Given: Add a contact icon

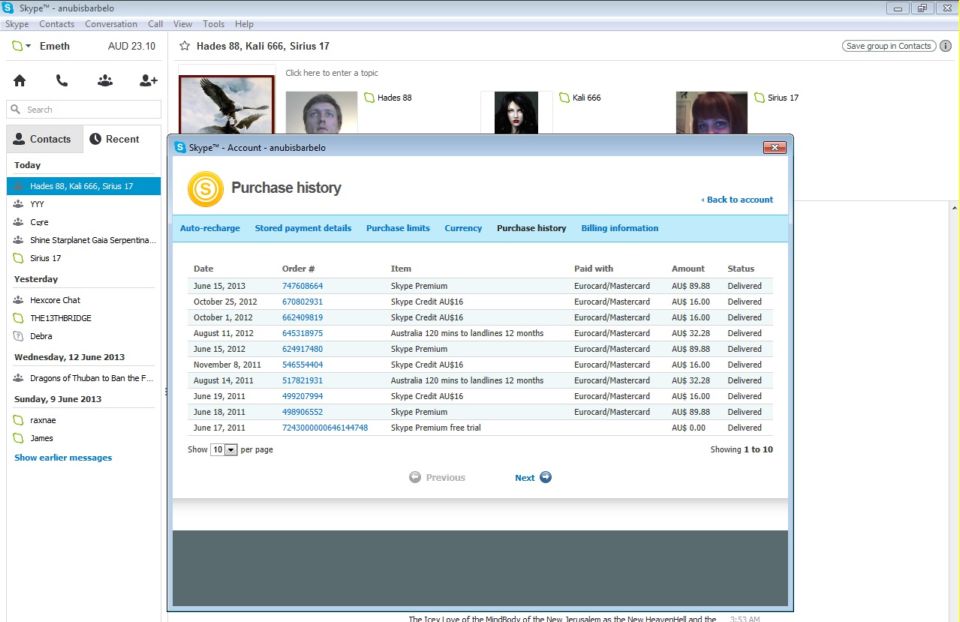Looking at the screenshot, I should [148, 80].
